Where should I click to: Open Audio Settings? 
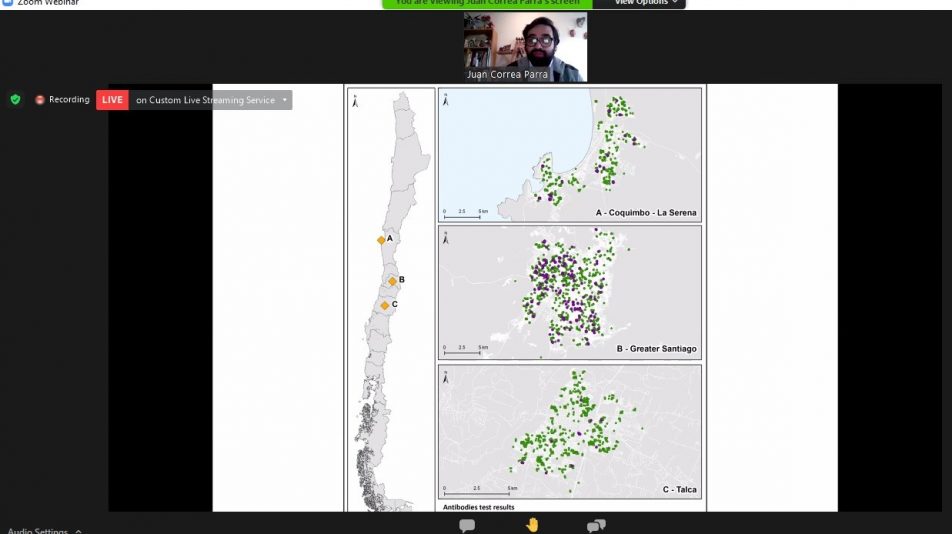pyautogui.click(x=36, y=530)
